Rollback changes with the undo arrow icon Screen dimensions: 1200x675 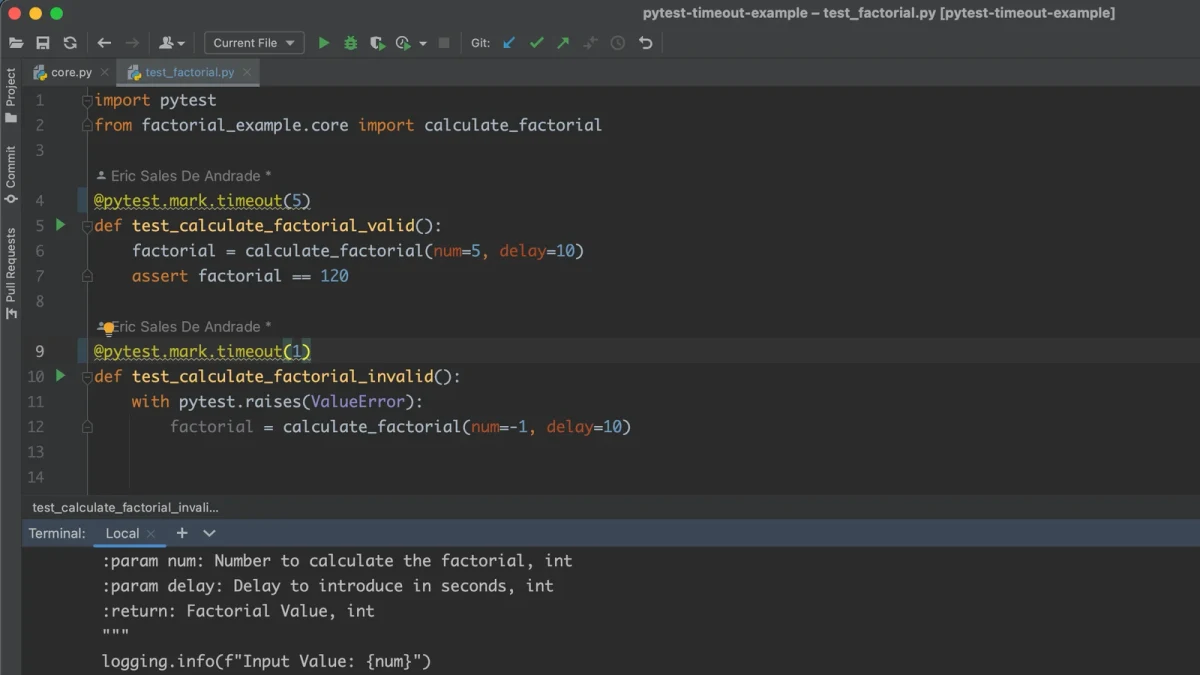(x=645, y=43)
